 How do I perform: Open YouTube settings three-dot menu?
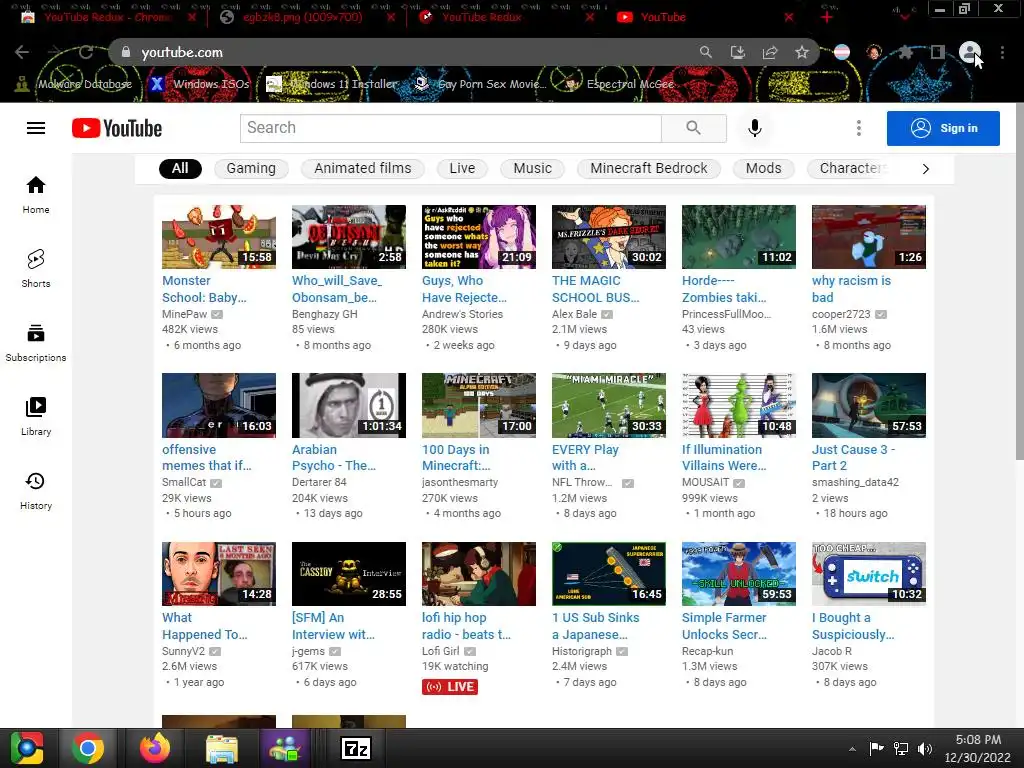(859, 128)
